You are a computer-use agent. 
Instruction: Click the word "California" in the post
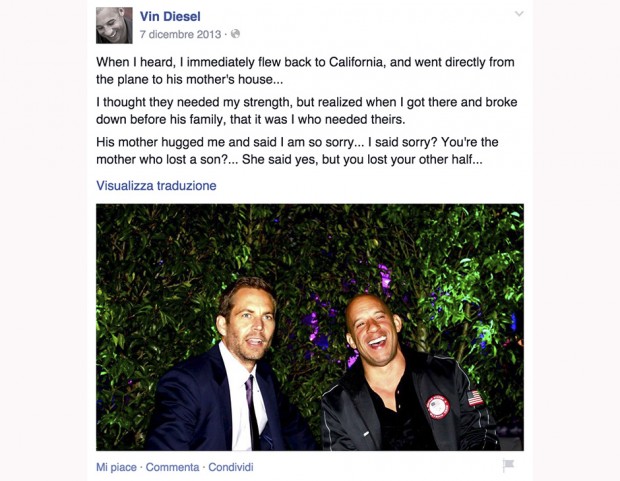coord(356,62)
